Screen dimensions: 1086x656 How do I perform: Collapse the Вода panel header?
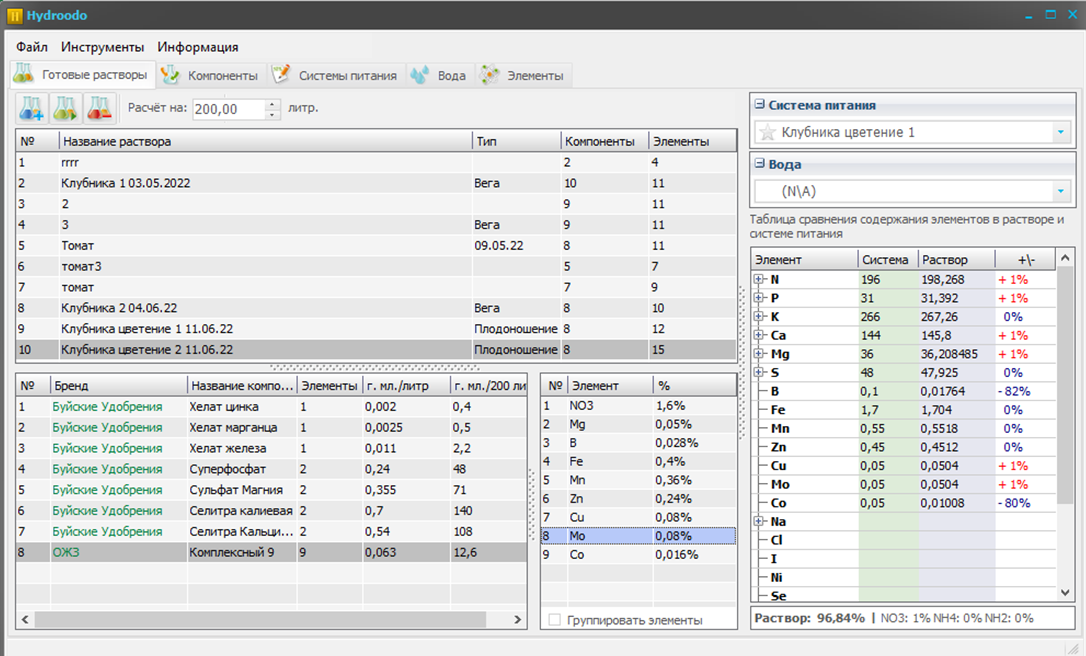coord(760,164)
